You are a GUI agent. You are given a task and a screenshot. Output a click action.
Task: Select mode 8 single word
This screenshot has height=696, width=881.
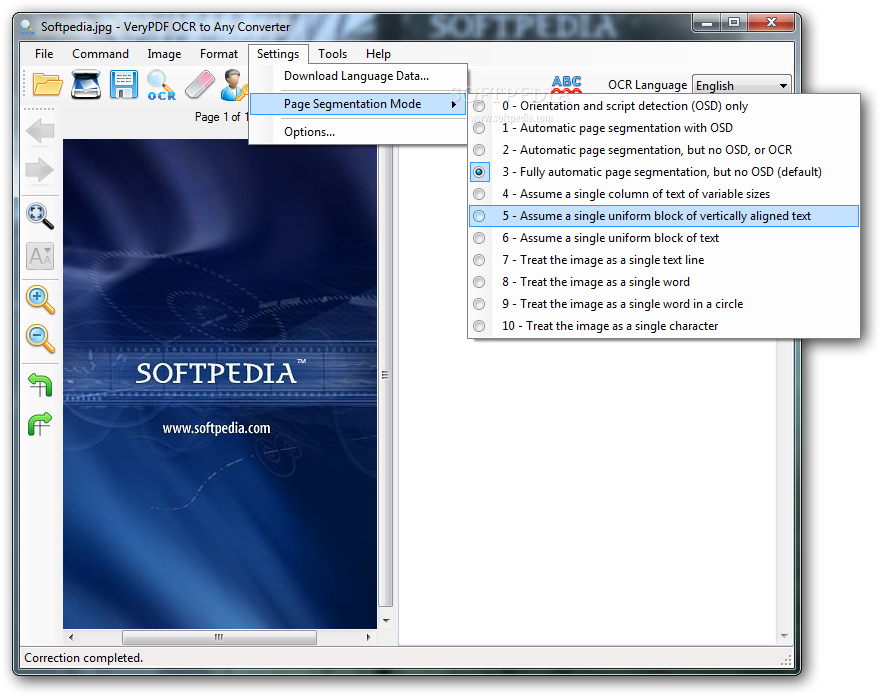664,282
